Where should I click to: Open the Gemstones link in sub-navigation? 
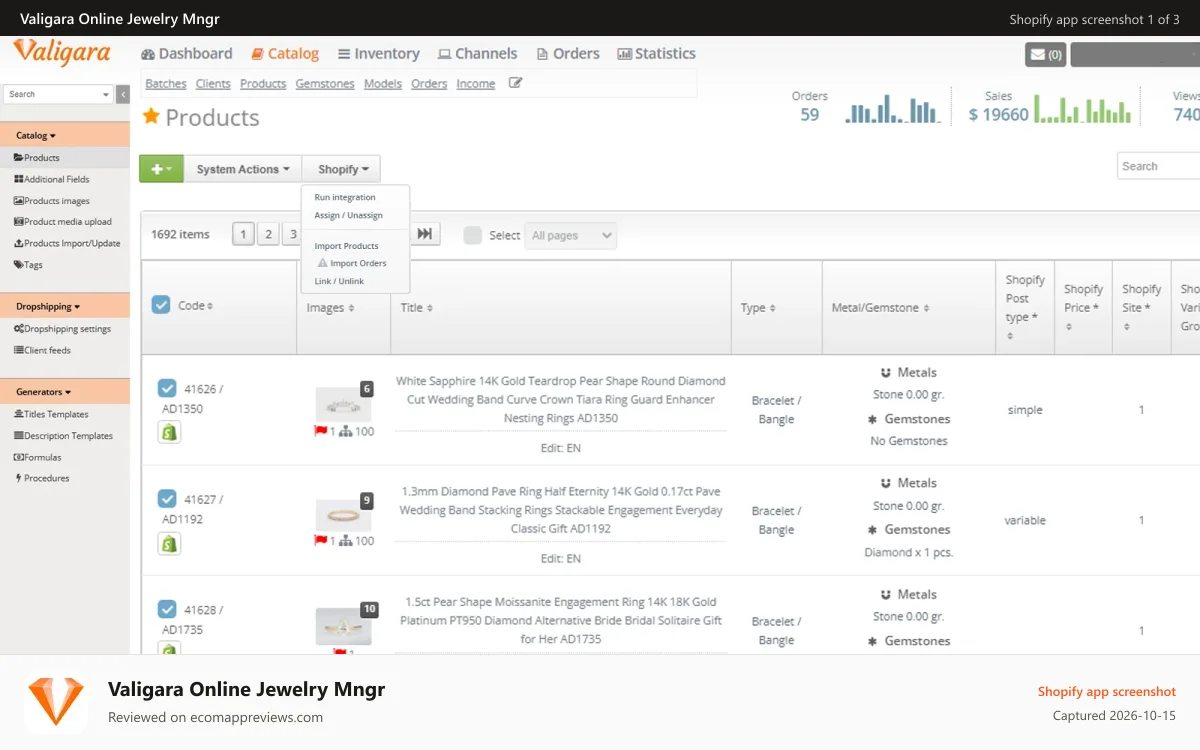pos(325,84)
